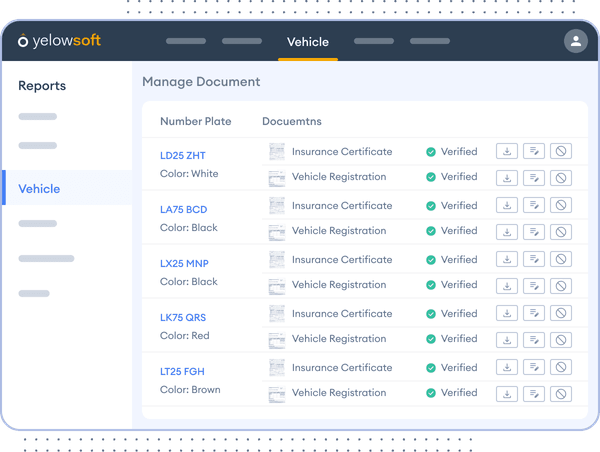Screen dimensions: 600x452
Task: Click the yelowsoft logo
Action: tap(59, 41)
